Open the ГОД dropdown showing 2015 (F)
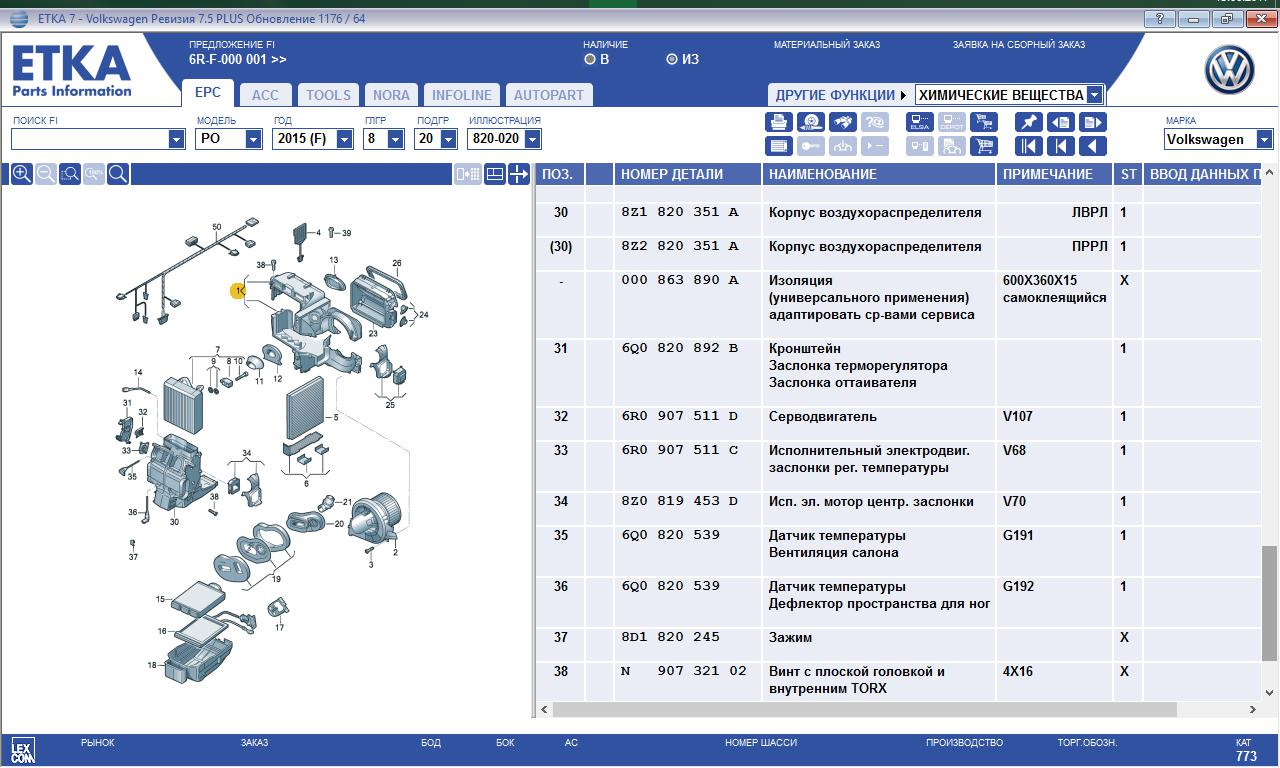Image resolution: width=1280 pixels, height=768 pixels. (345, 139)
